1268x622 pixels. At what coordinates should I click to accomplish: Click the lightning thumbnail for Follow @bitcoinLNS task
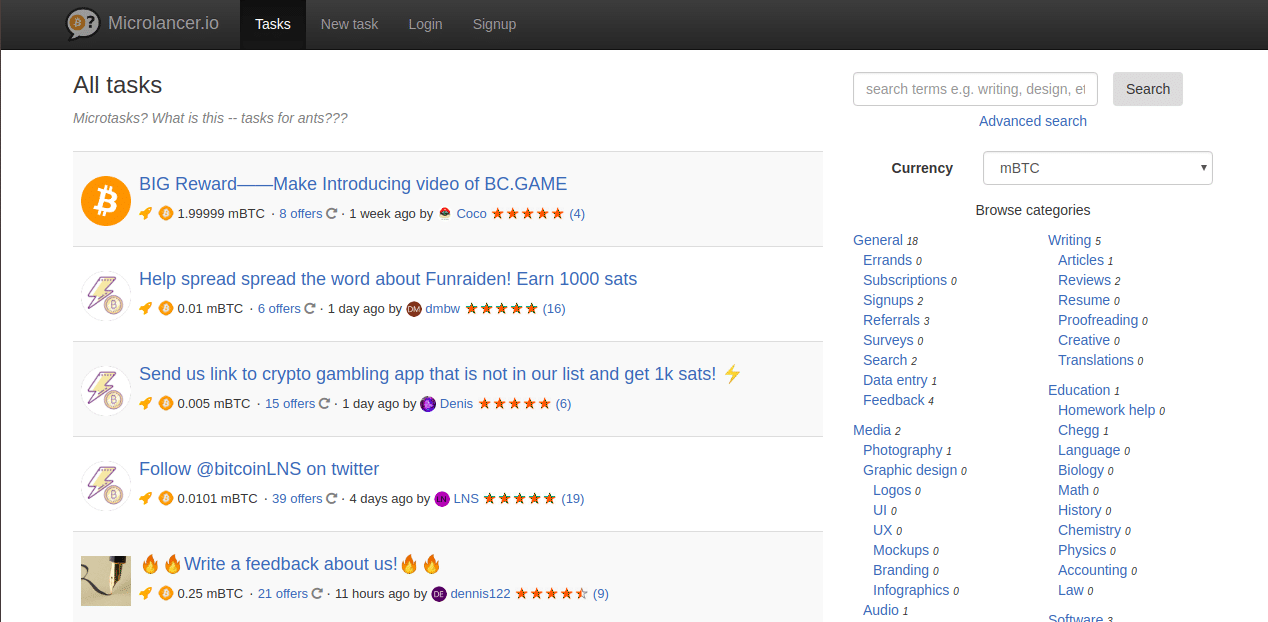point(106,485)
